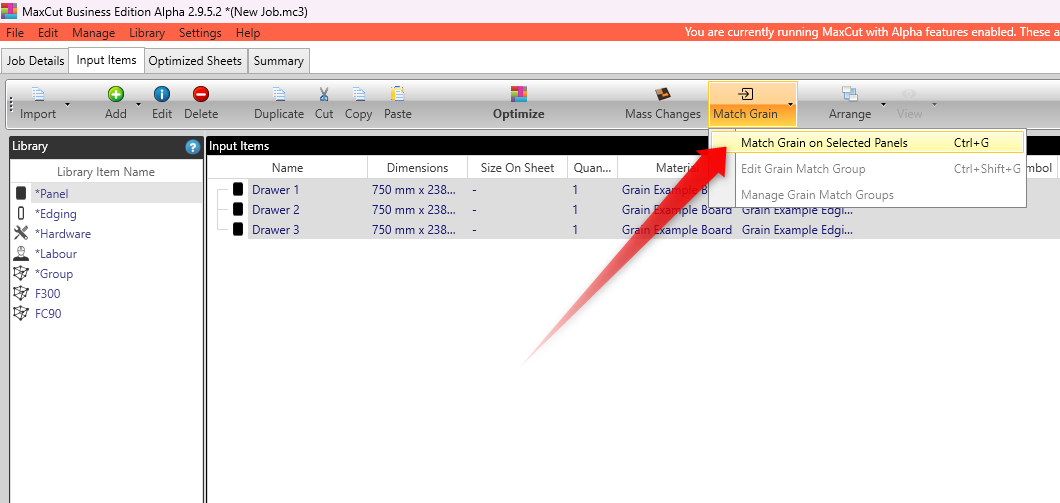
Task: Run Optimize from the toolbar
Action: [519, 104]
